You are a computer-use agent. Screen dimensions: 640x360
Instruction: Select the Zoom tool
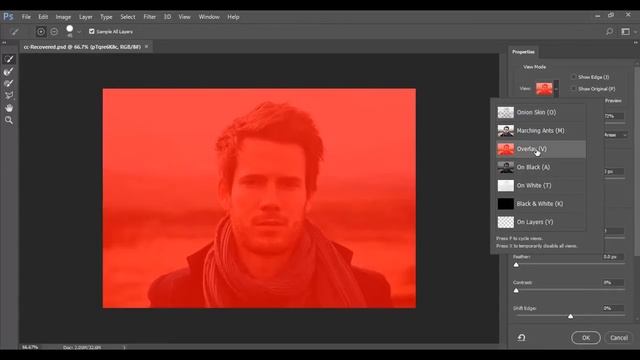[x=9, y=120]
